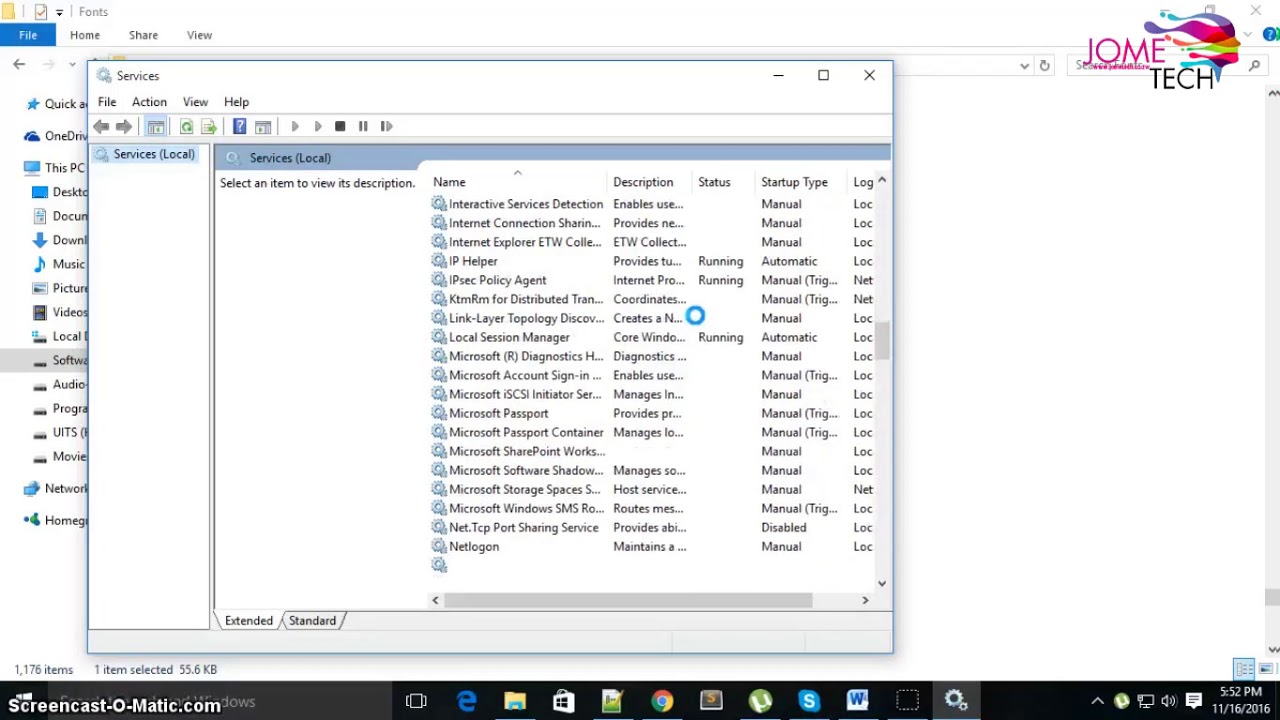Click the Stop Service square icon
Screen dimensions: 1280x720
(x=340, y=126)
